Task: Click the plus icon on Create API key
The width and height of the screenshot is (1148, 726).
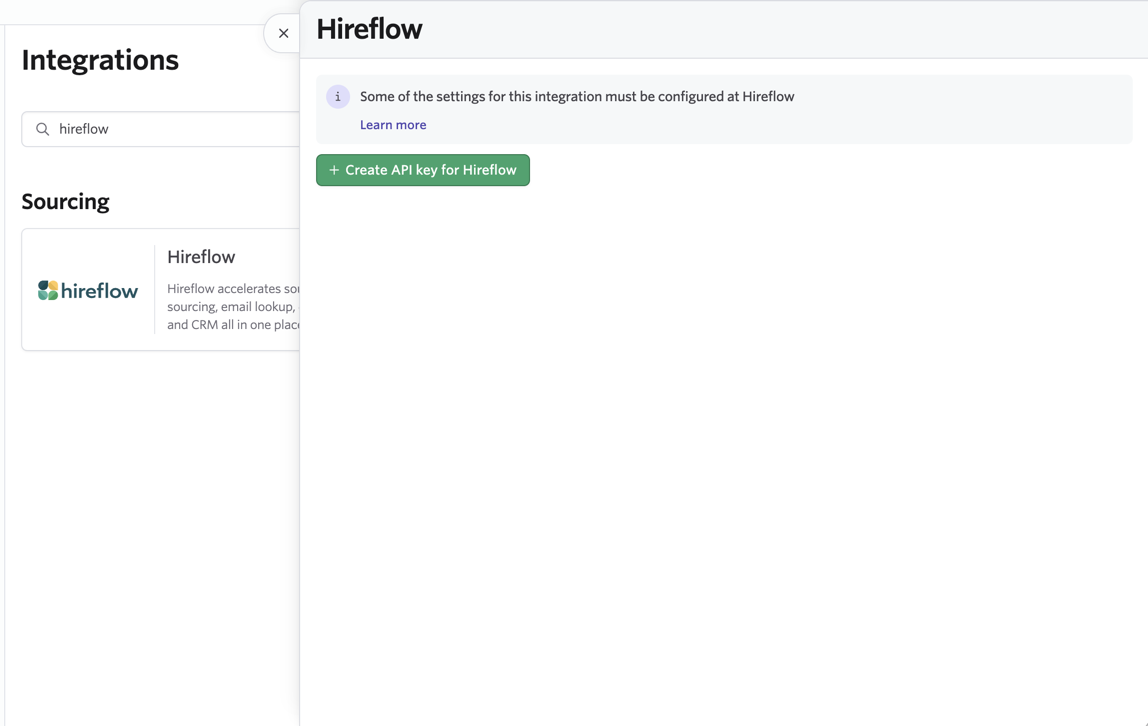Action: click(334, 170)
